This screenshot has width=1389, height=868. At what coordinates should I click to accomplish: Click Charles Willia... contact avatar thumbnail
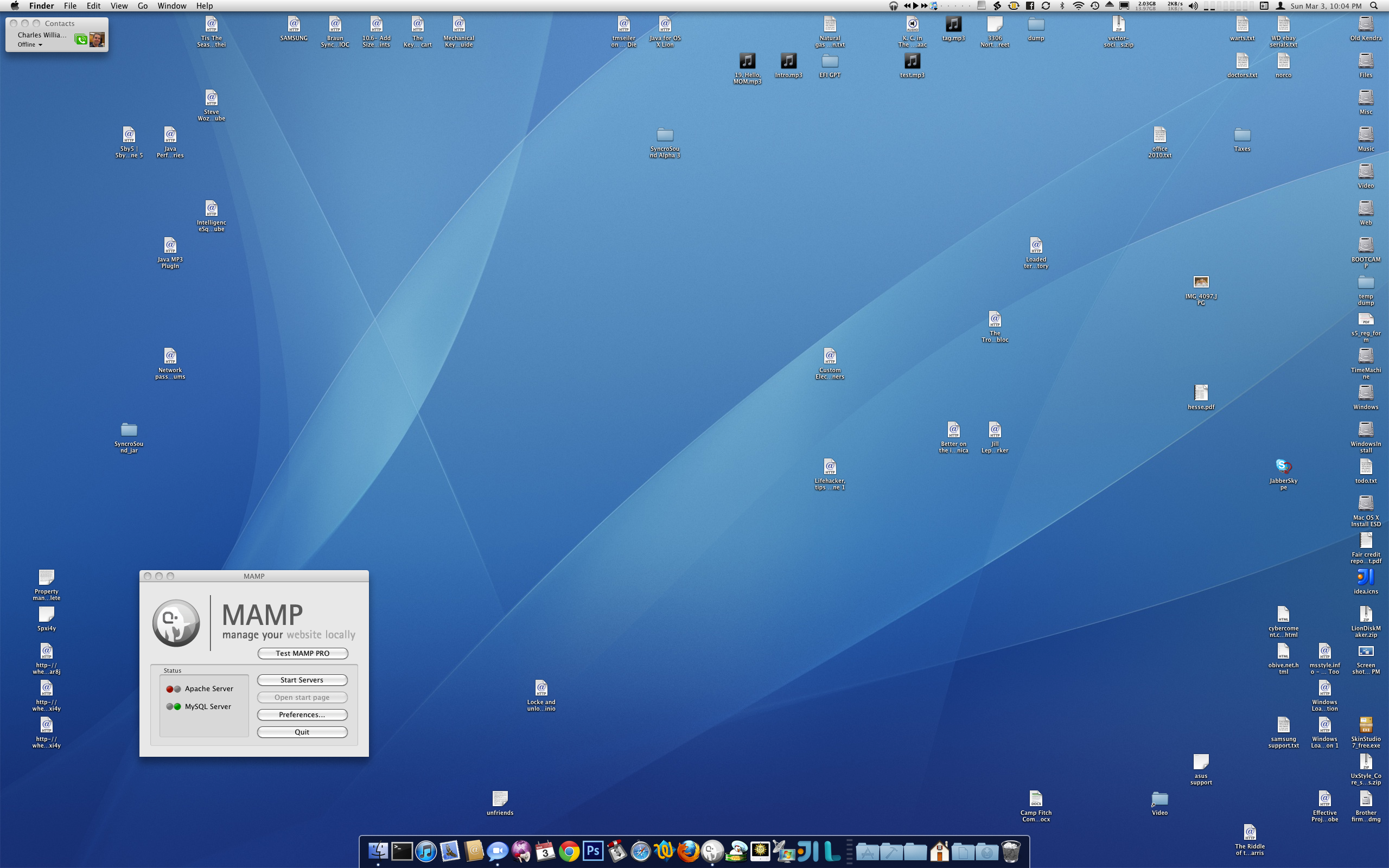pyautogui.click(x=97, y=40)
